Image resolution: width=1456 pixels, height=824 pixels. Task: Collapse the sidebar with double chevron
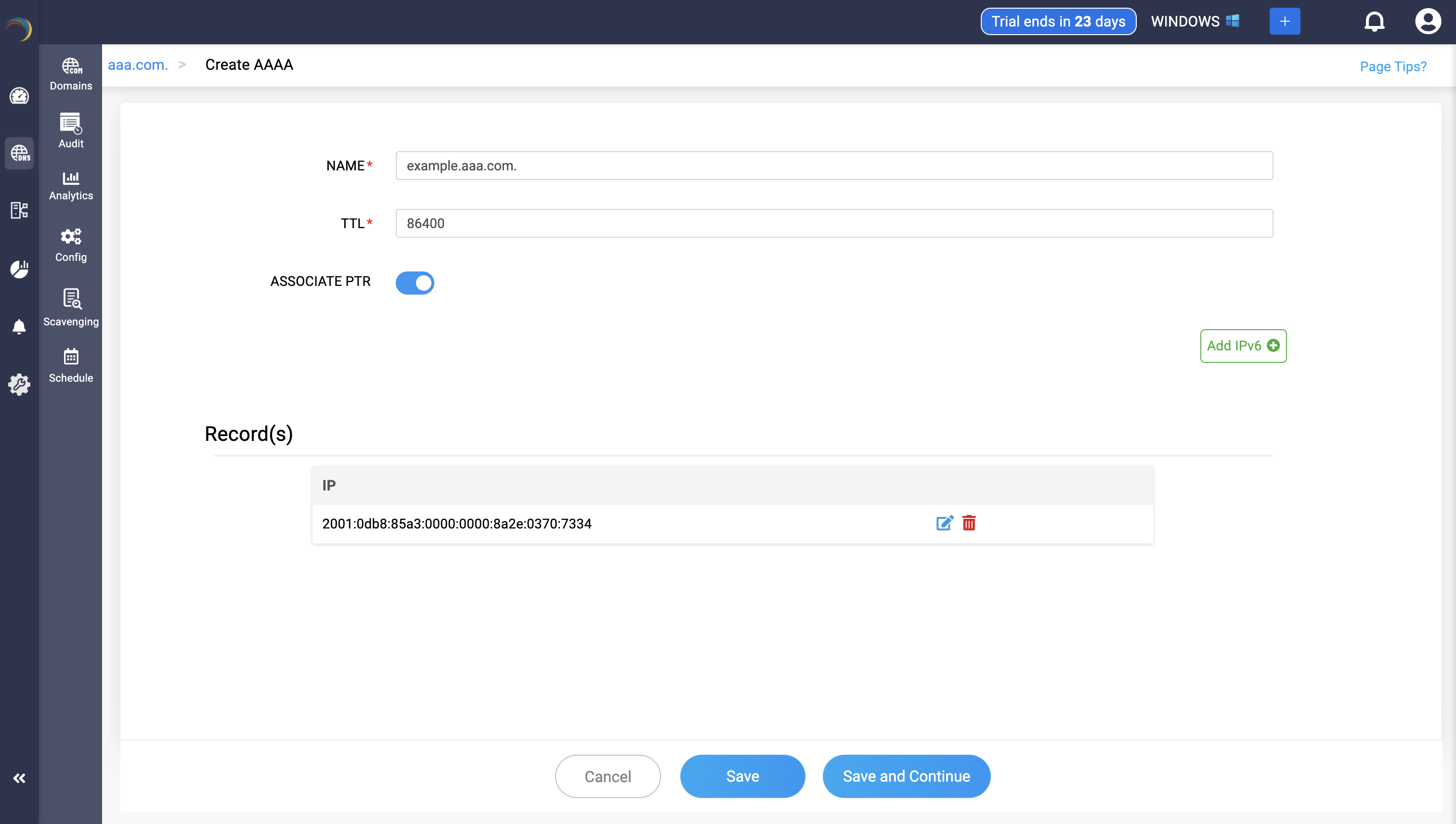pos(19,778)
